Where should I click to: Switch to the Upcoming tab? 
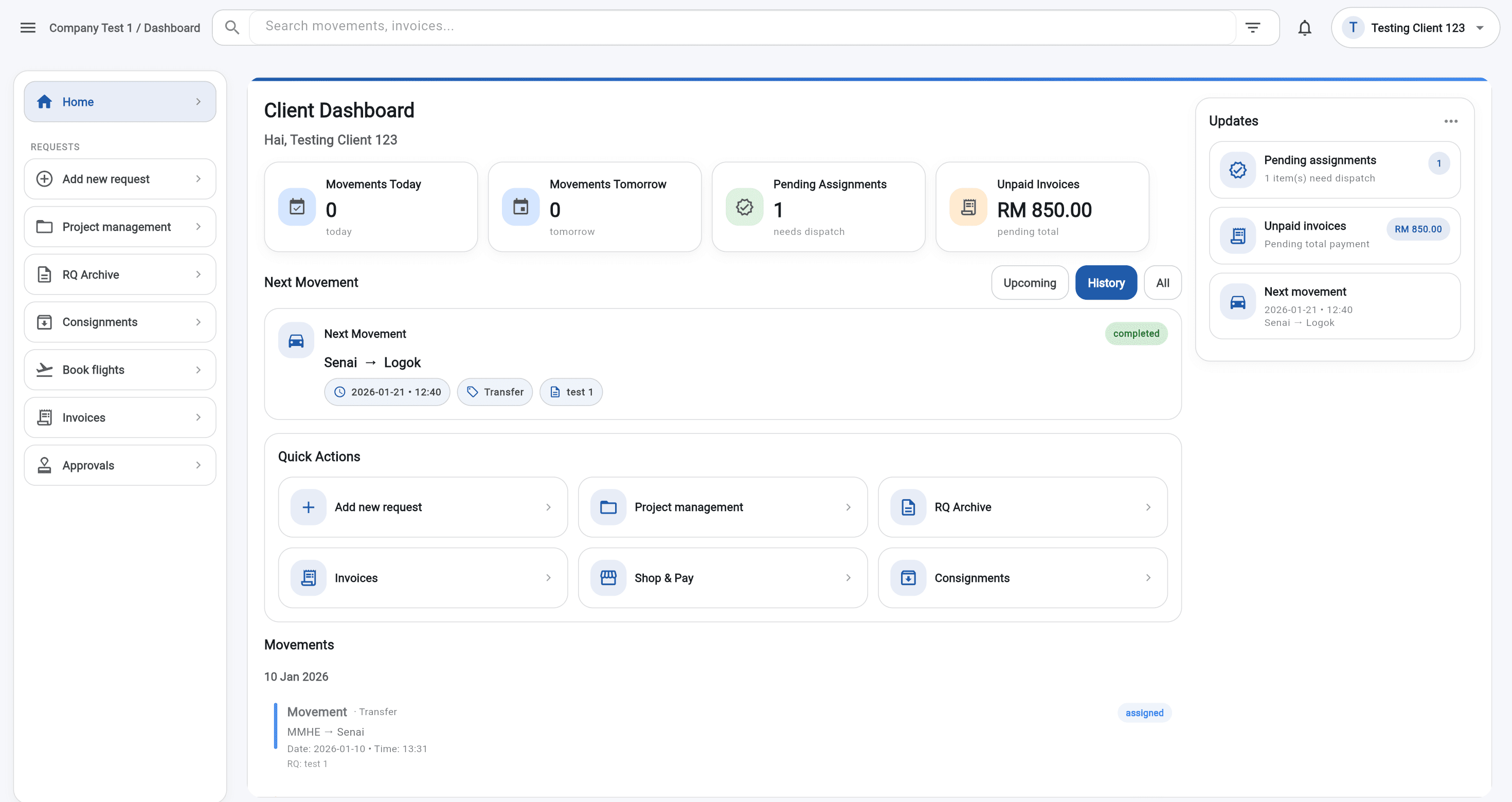(x=1029, y=282)
